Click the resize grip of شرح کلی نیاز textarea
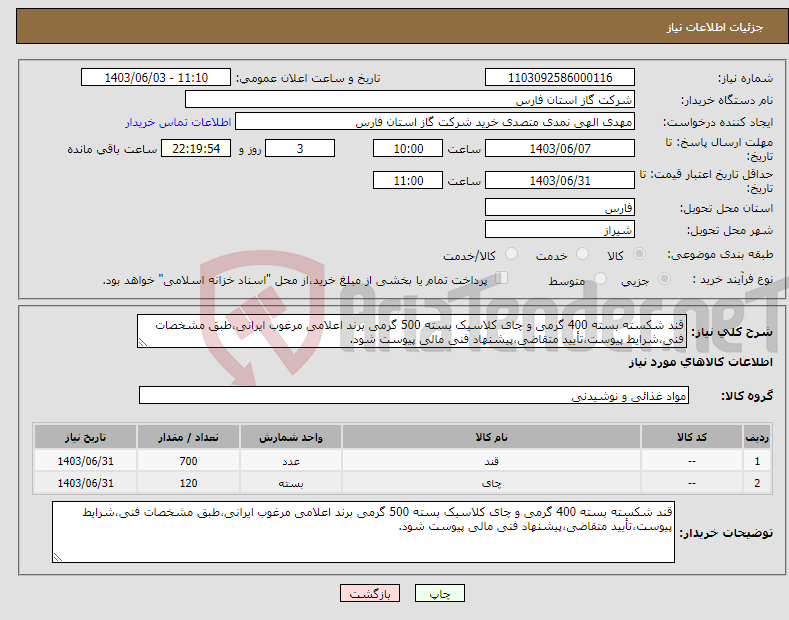Screen dimensions: 789x620 click(x=143, y=342)
